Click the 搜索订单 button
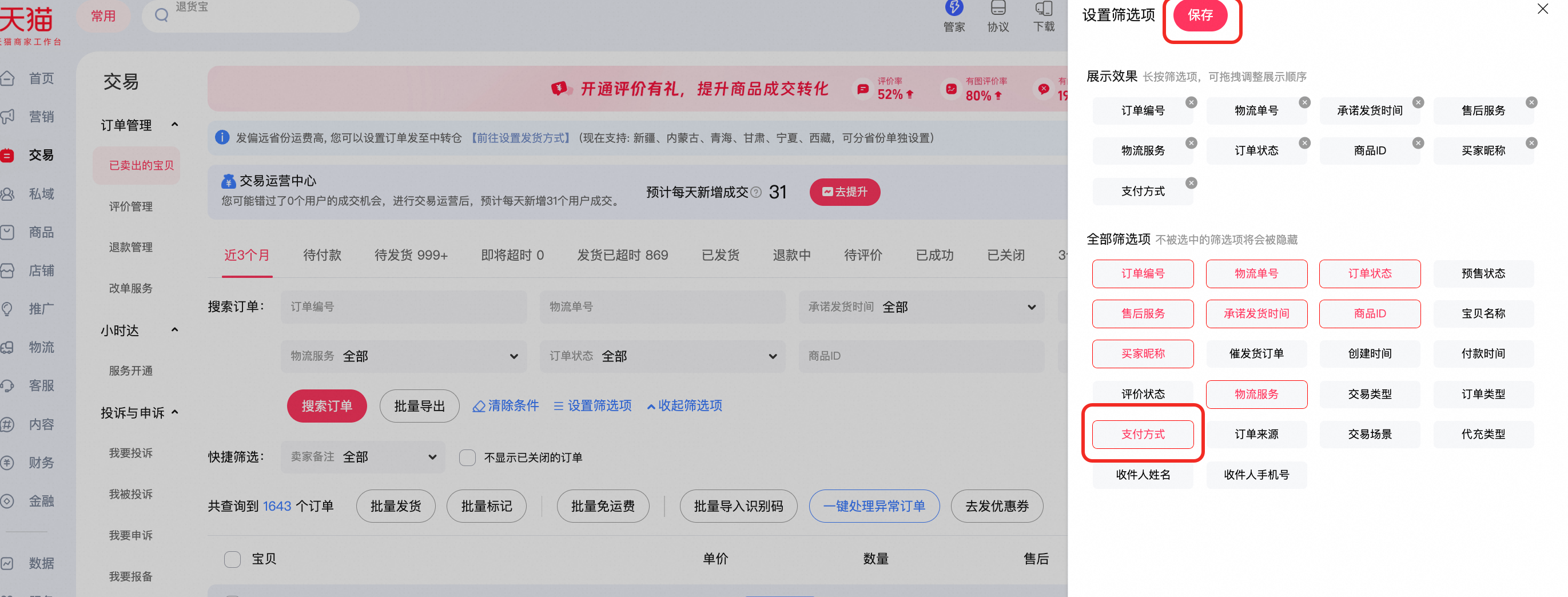 (327, 407)
